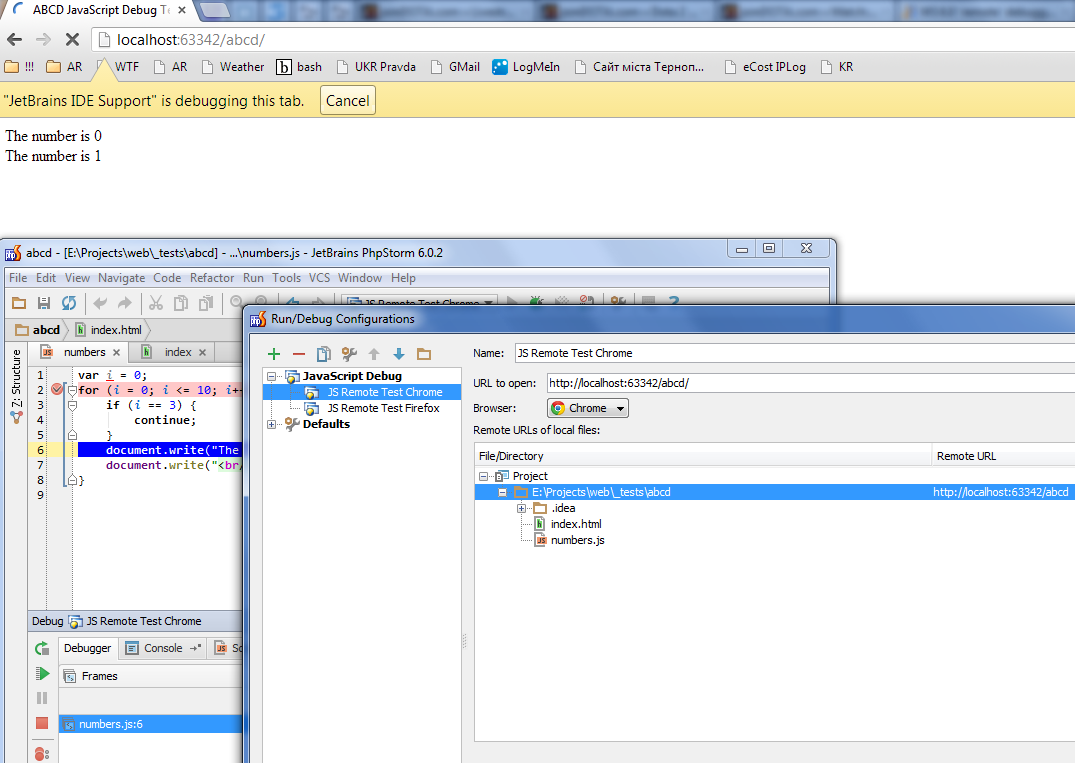Move configuration down with the blue arrow
Viewport: 1075px width, 763px height.
(399, 354)
